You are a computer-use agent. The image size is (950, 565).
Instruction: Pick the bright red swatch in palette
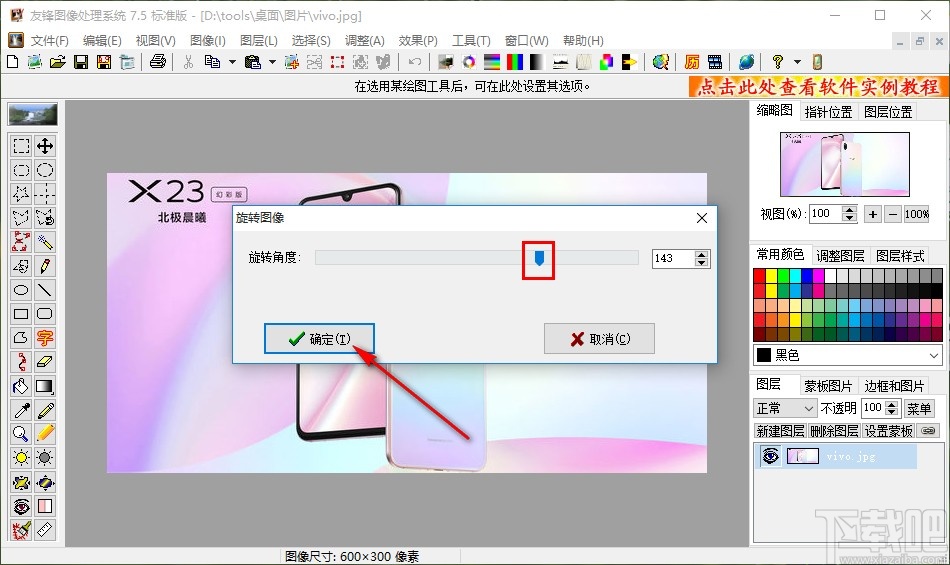[759, 276]
